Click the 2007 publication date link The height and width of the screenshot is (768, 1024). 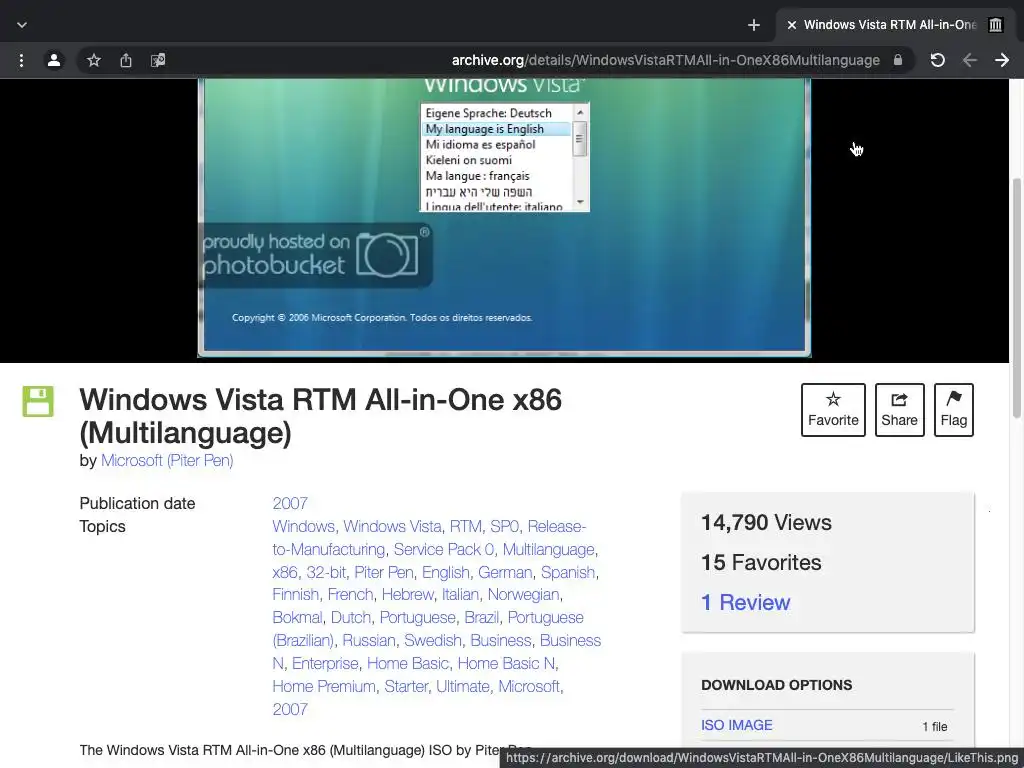[x=290, y=504]
